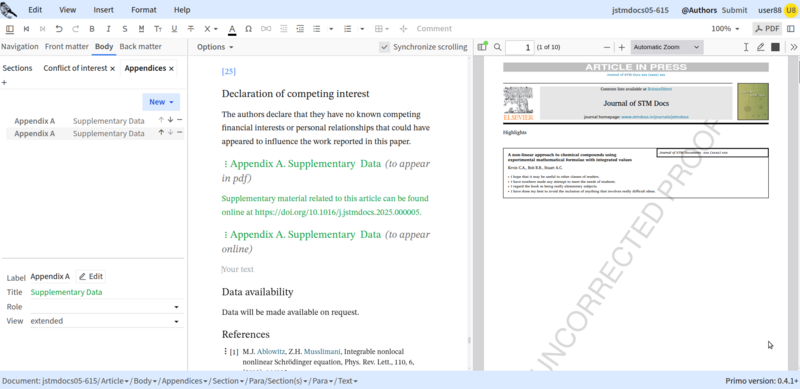Open bulleted list style dropdown arrow
Screen dimensions: 800x389
pos(331,29)
